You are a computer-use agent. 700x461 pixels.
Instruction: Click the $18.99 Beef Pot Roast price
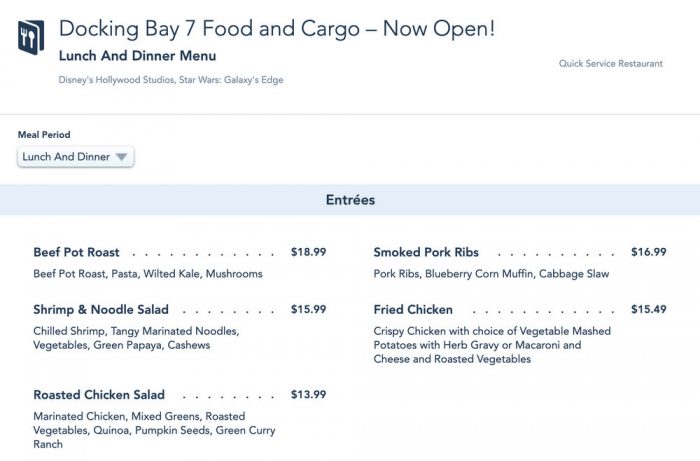[x=308, y=253]
